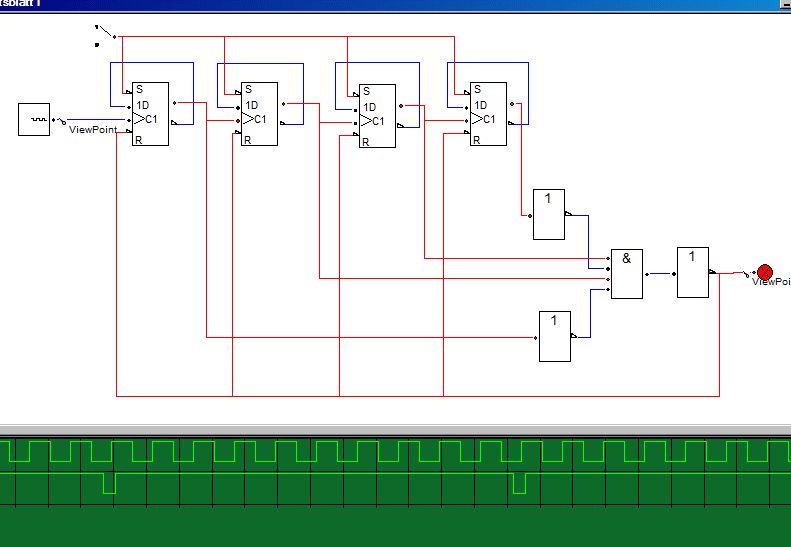The height and width of the screenshot is (547, 791).
Task: Click the second low pulse in lower waveform
Action: [x=520, y=483]
